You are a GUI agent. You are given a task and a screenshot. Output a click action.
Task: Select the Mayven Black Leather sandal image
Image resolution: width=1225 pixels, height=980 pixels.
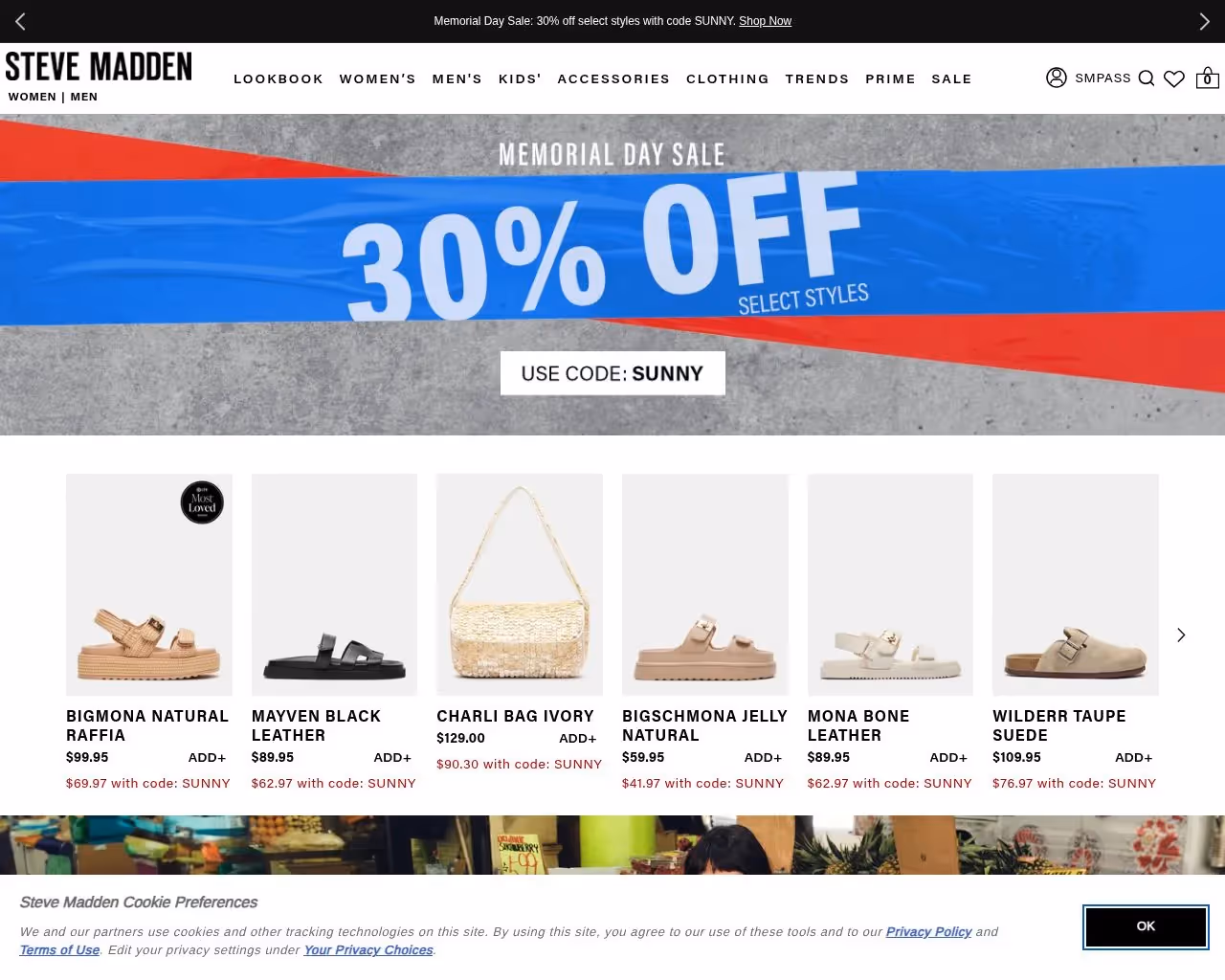pos(334,585)
